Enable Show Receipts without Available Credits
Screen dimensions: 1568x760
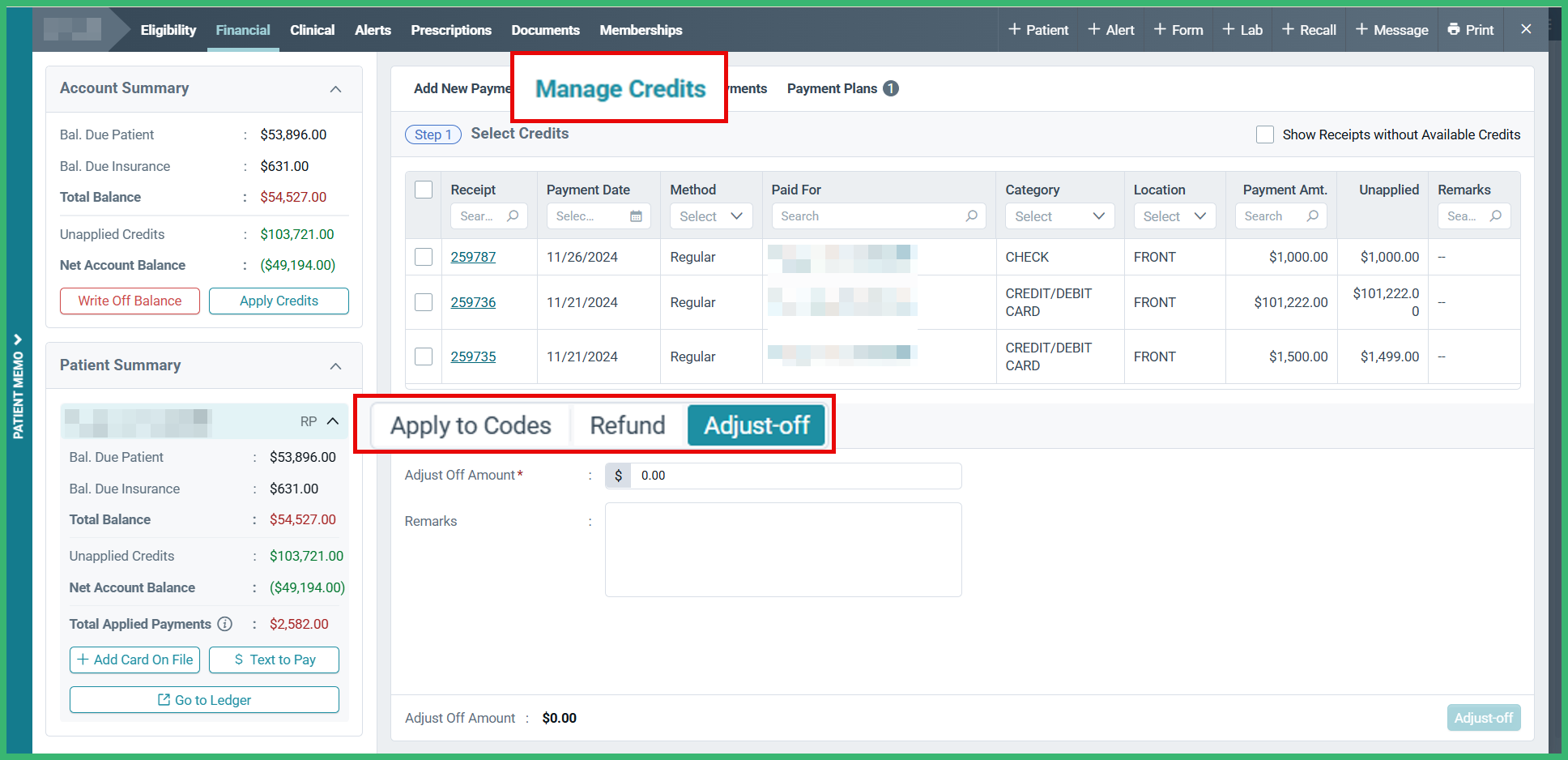pyautogui.click(x=1264, y=134)
